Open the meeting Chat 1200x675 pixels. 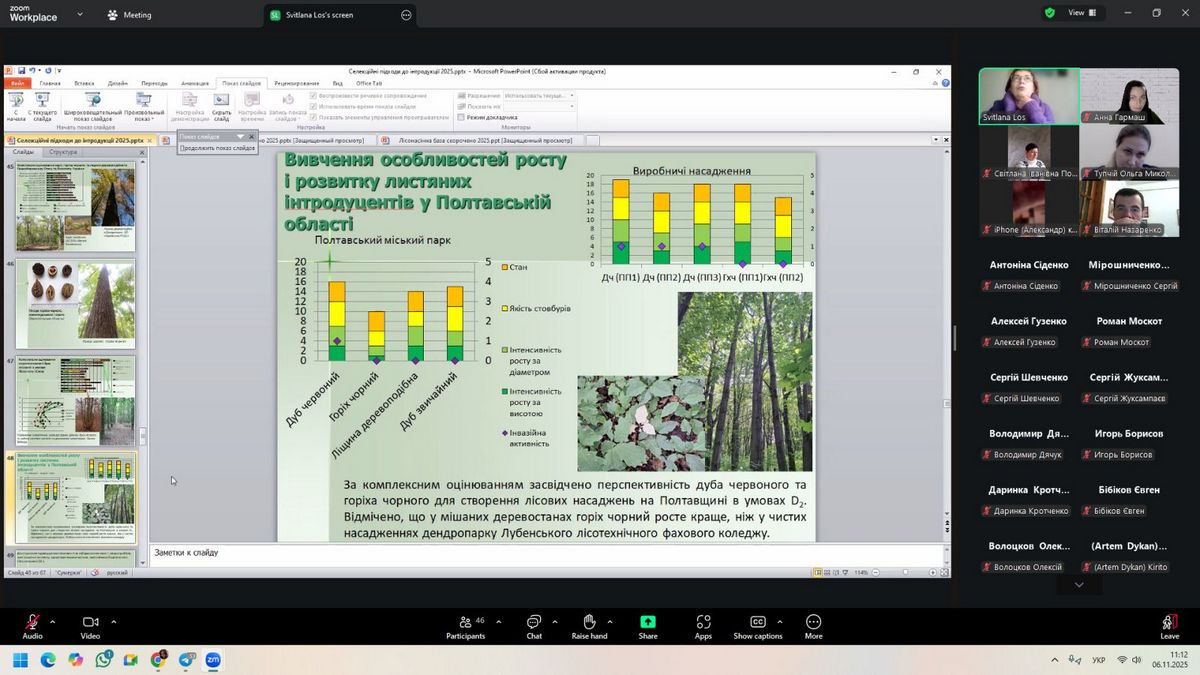click(x=534, y=623)
